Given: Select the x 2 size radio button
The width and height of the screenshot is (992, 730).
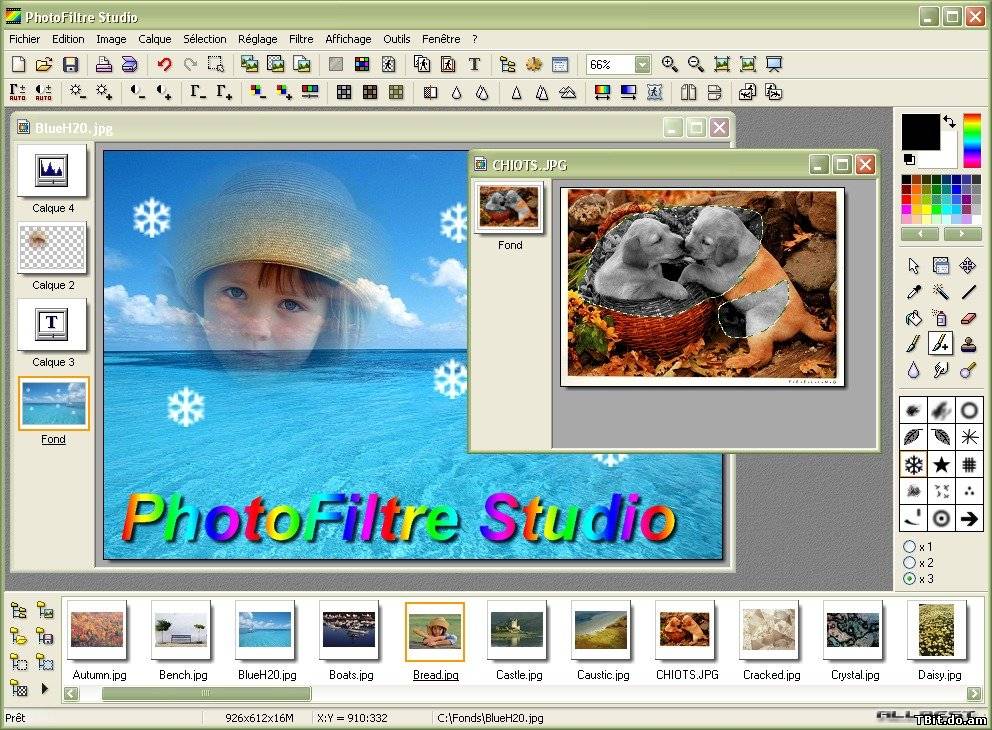Looking at the screenshot, I should tap(910, 562).
